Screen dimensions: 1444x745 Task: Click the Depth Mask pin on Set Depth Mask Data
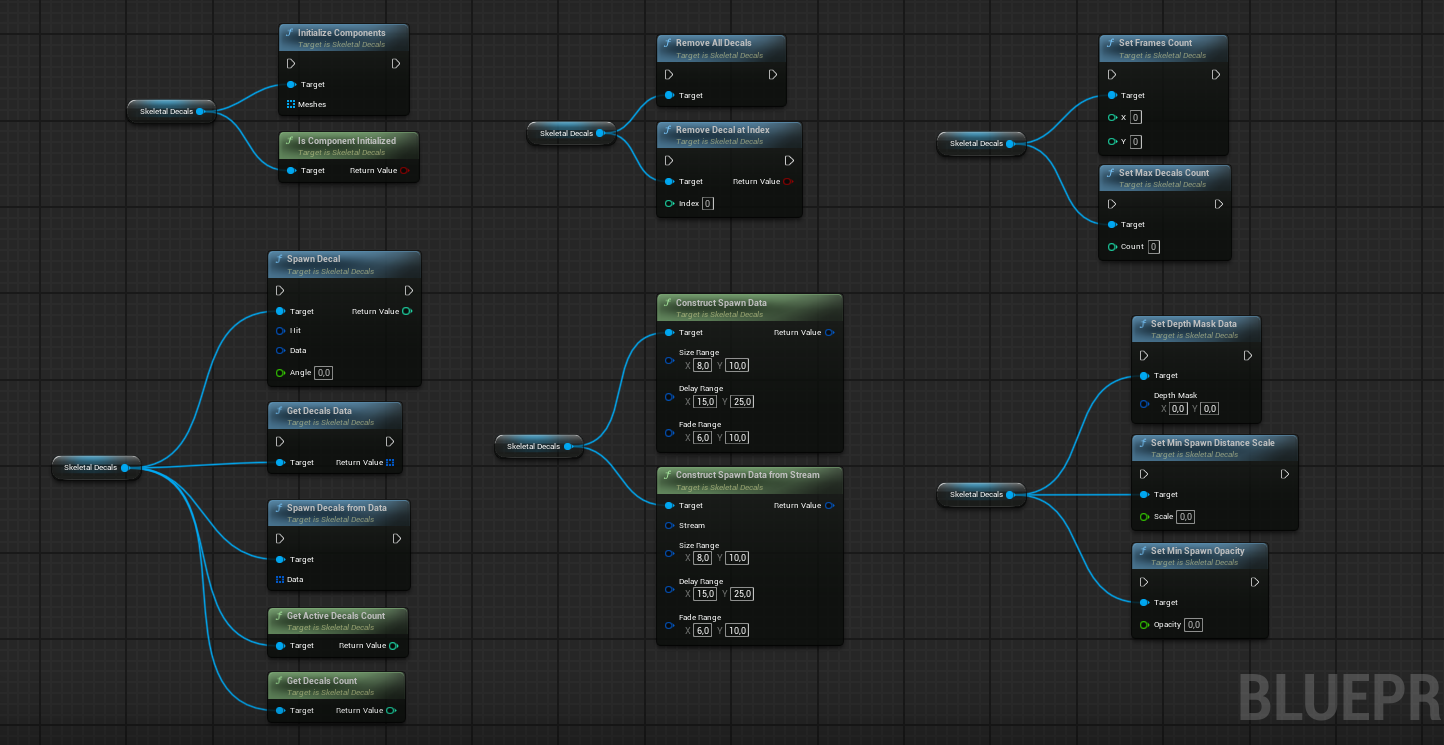click(x=1144, y=404)
